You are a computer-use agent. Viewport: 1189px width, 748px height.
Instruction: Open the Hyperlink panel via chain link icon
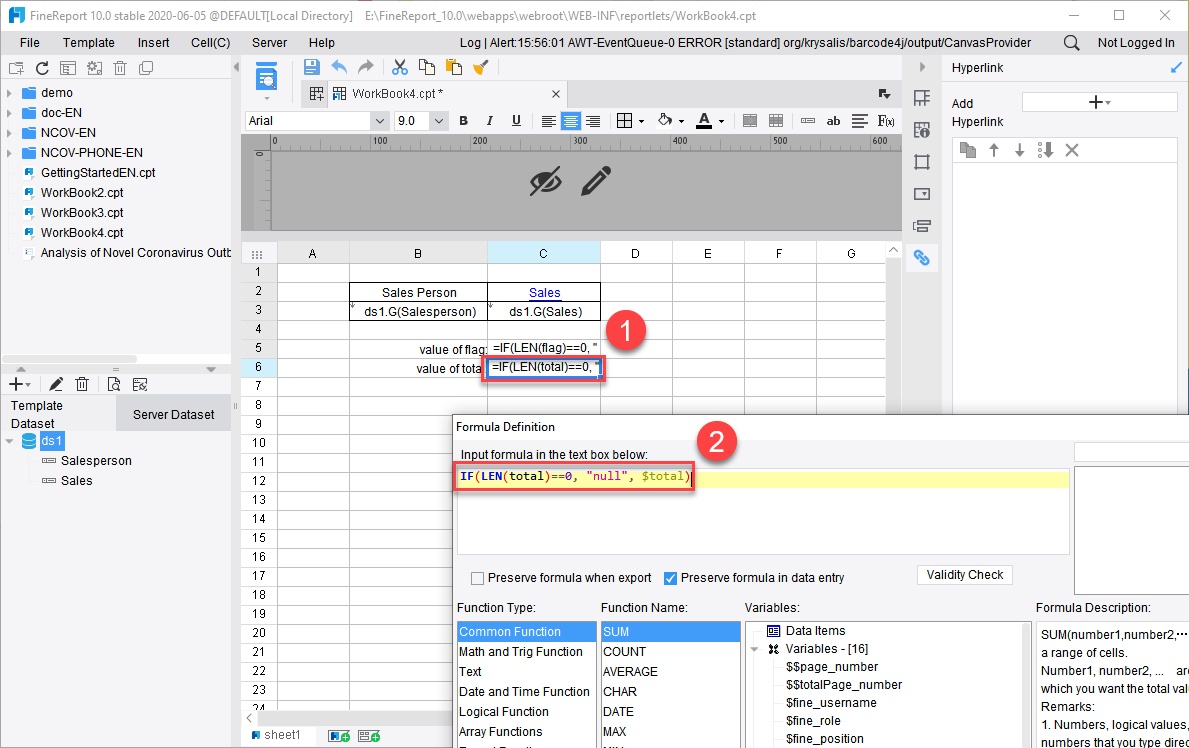pyautogui.click(x=921, y=257)
